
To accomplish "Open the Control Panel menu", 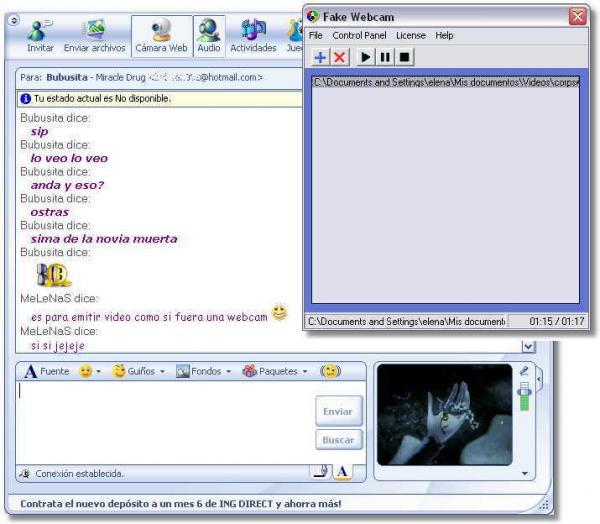I will (359, 36).
